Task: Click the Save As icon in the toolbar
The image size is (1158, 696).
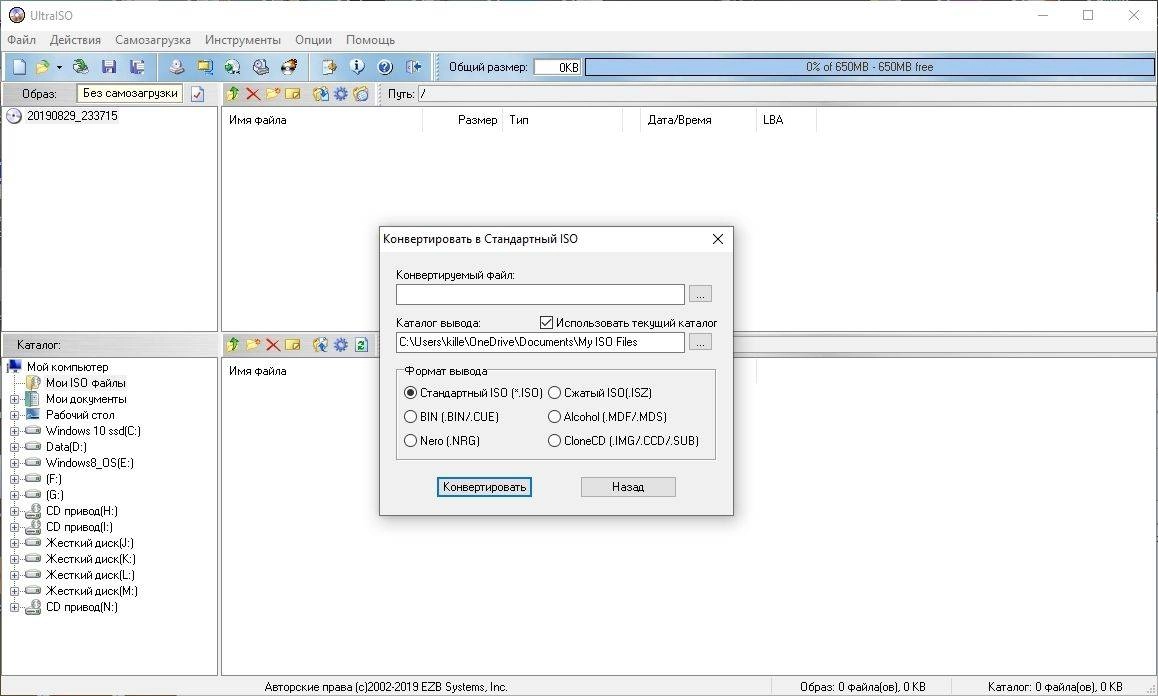Action: (137, 66)
